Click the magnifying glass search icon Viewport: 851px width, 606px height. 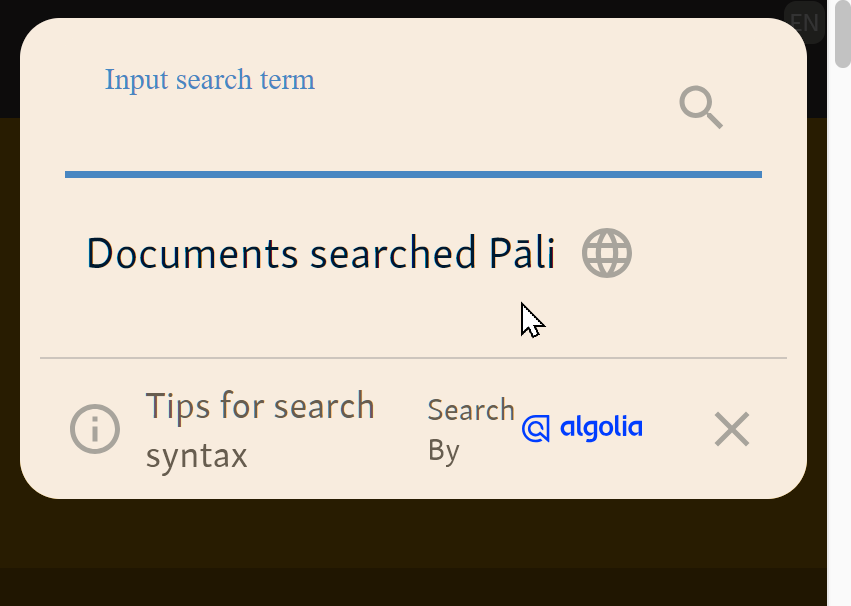pyautogui.click(x=701, y=107)
